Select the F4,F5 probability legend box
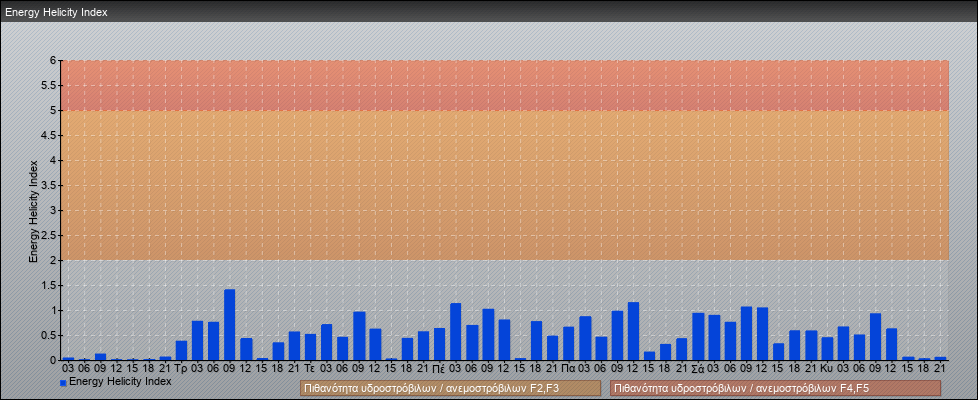This screenshot has width=978, height=400. coord(775,388)
